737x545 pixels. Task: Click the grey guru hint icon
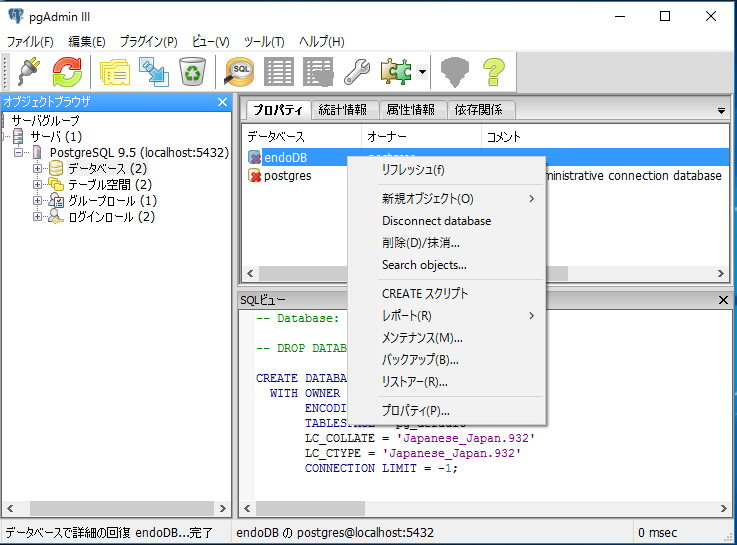(455, 72)
